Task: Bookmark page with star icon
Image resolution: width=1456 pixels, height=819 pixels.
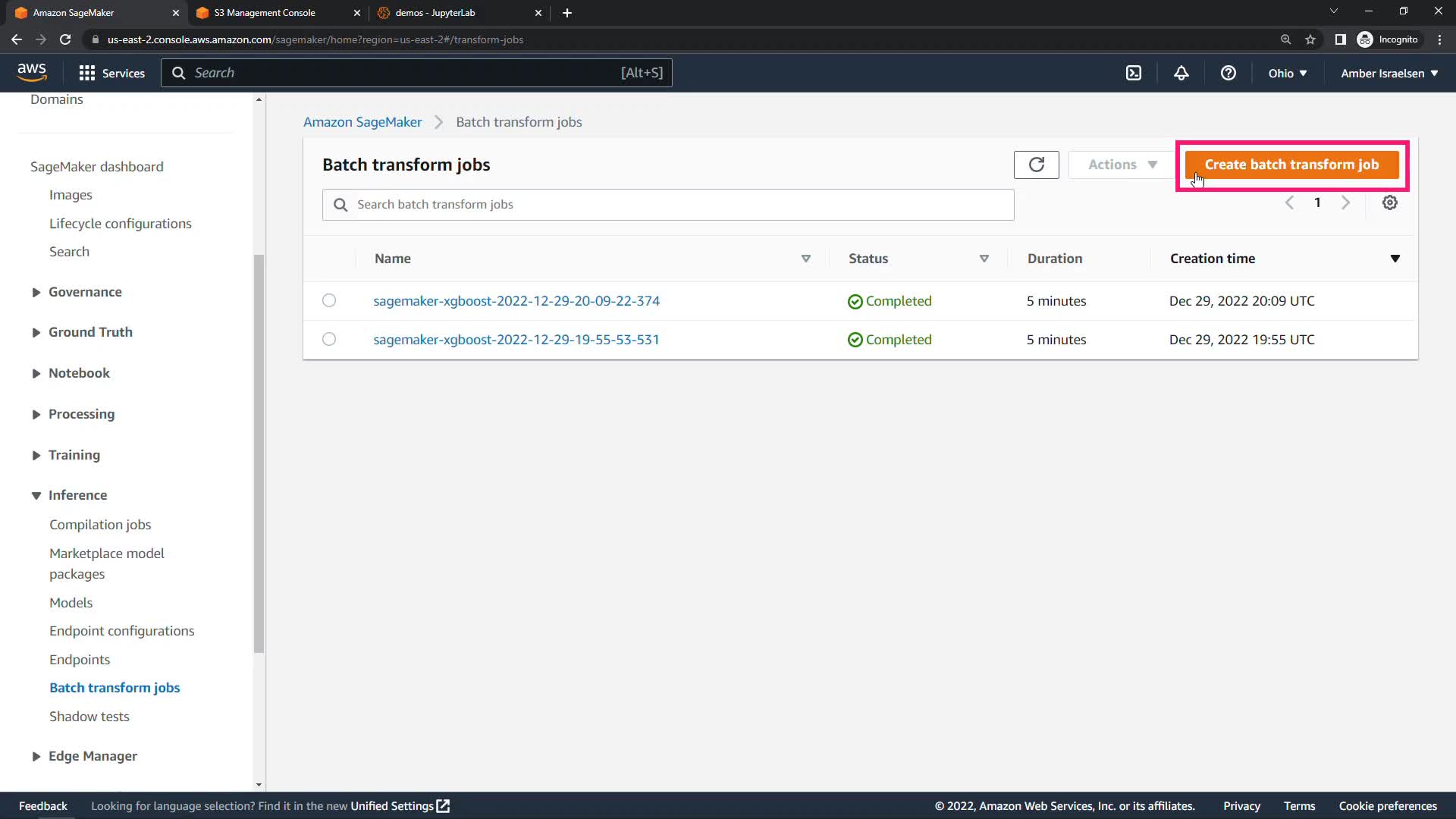Action: [1310, 39]
